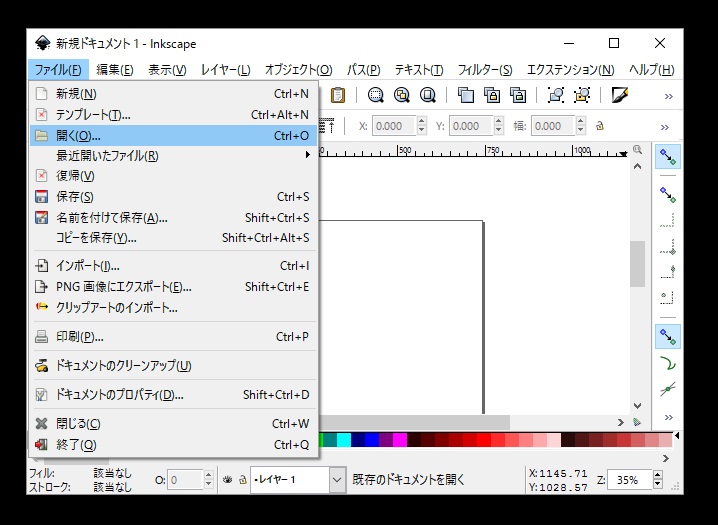Screen dimensions: 718x525
Task: Choose Save a Copy menu entry
Action: point(174,238)
